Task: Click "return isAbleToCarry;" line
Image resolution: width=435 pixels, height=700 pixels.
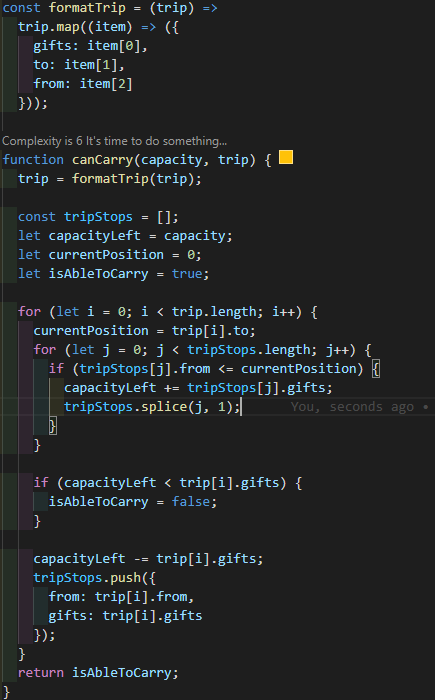Action: (x=98, y=673)
